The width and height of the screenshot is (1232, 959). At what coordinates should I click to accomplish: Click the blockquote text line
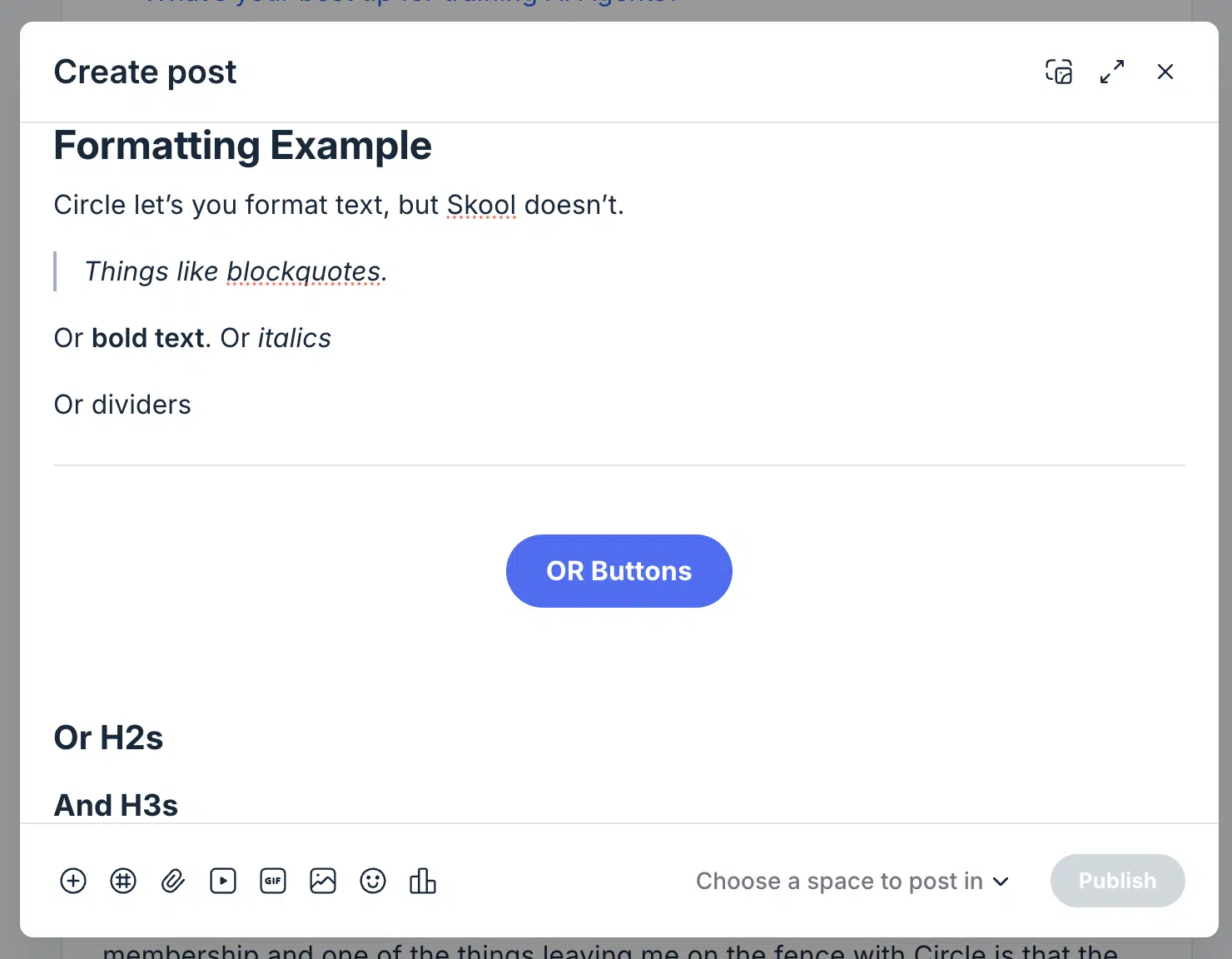coord(236,271)
